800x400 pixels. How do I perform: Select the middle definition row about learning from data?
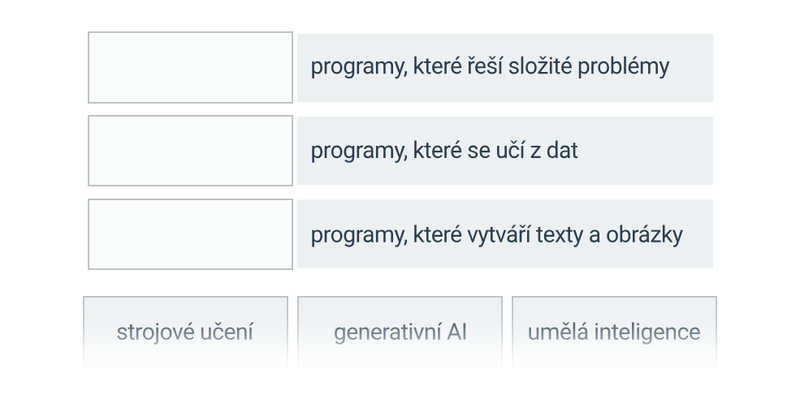pyautogui.click(x=504, y=151)
